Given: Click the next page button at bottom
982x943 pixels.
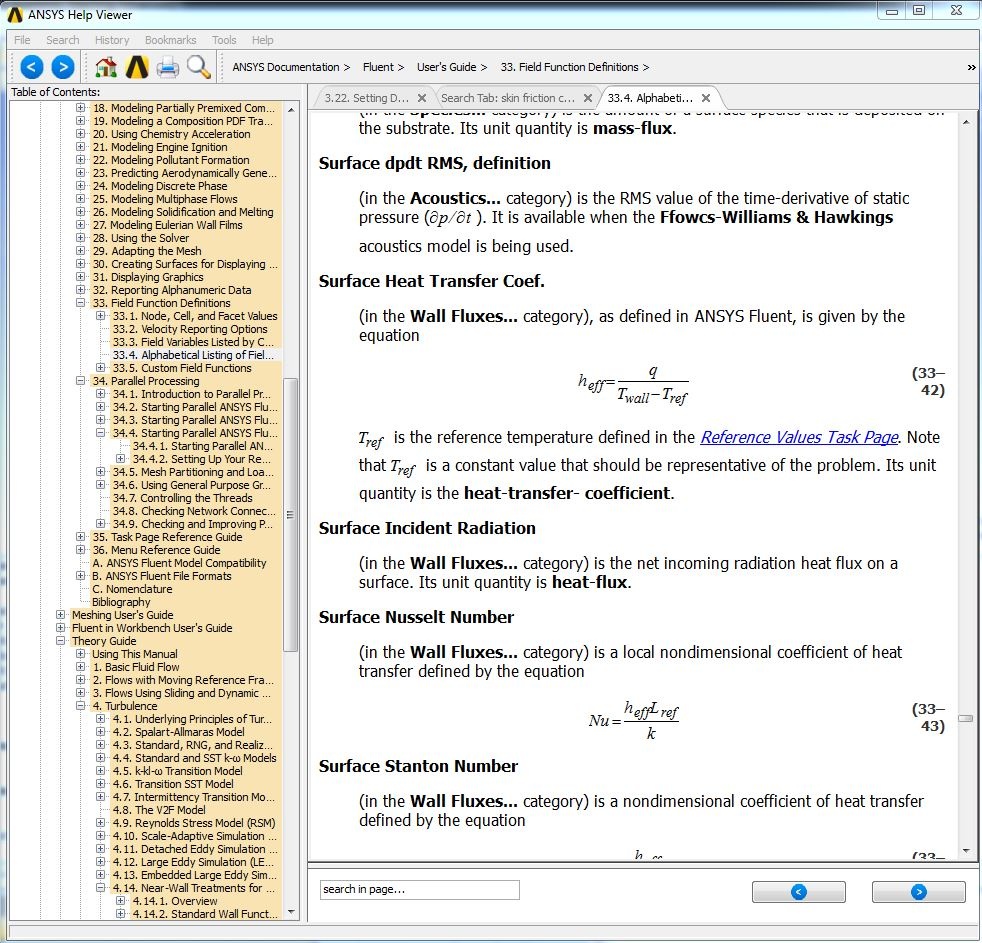Looking at the screenshot, I should [x=918, y=892].
